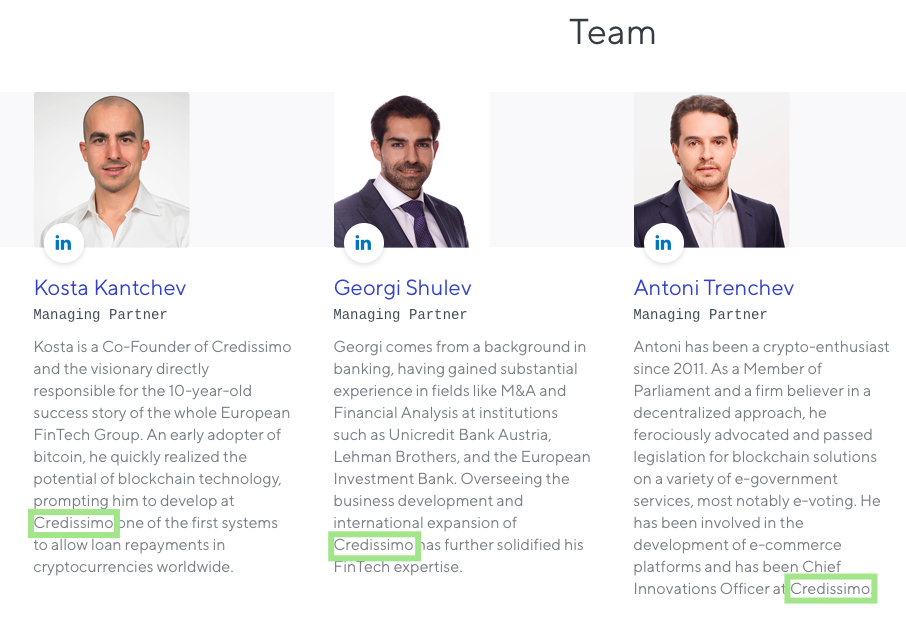Click the words Lehman Brothers in Georgi's bio

(396, 457)
